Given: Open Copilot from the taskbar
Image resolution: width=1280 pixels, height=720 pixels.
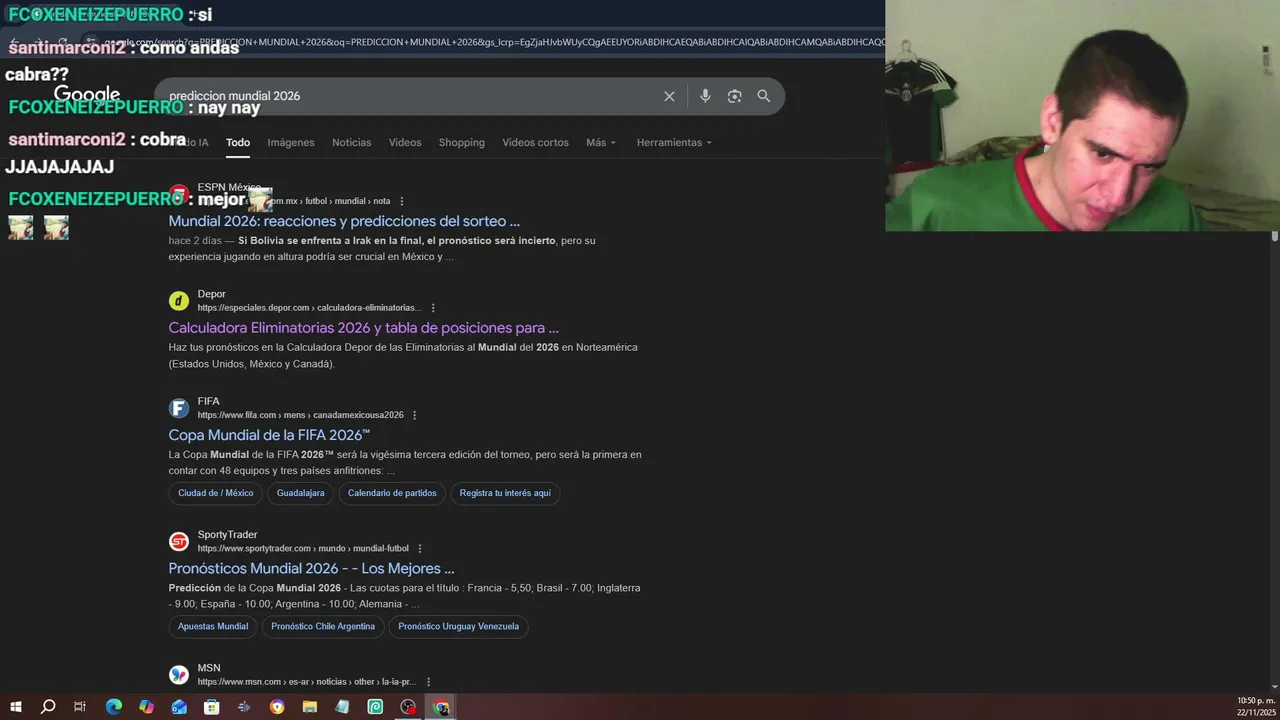Looking at the screenshot, I should pyautogui.click(x=147, y=707).
